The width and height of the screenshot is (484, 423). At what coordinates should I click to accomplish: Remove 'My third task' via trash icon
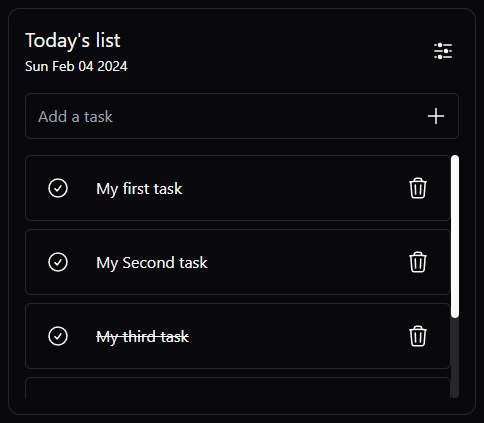418,336
